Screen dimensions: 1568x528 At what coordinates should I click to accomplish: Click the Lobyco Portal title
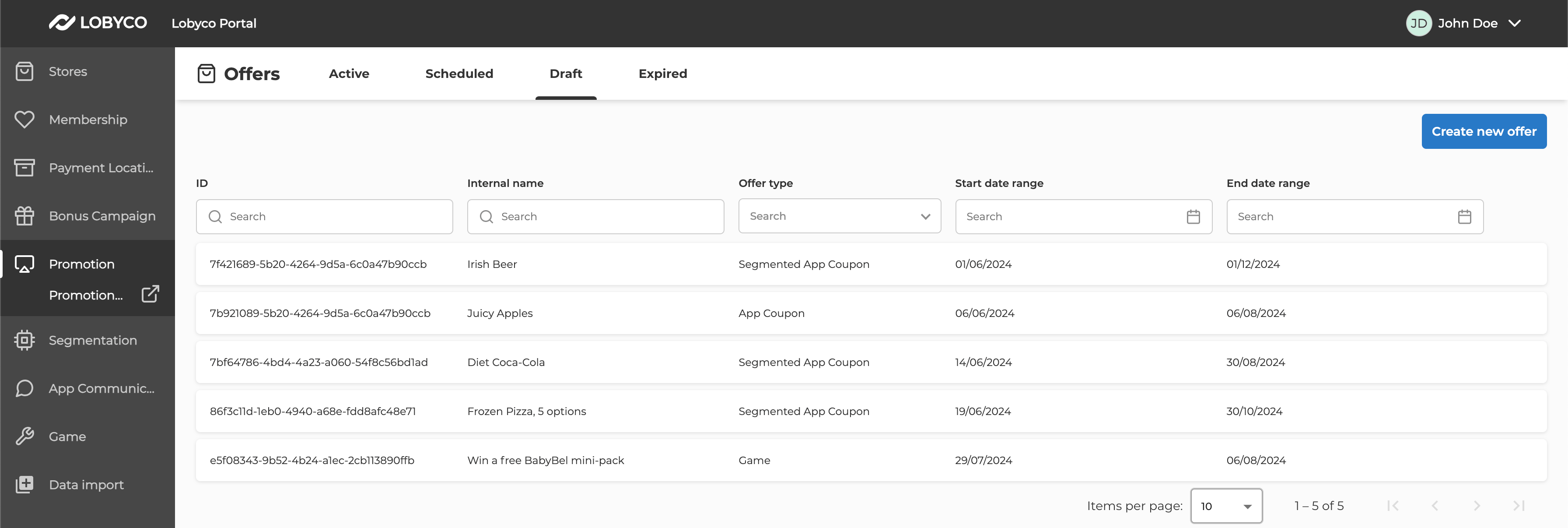(213, 23)
